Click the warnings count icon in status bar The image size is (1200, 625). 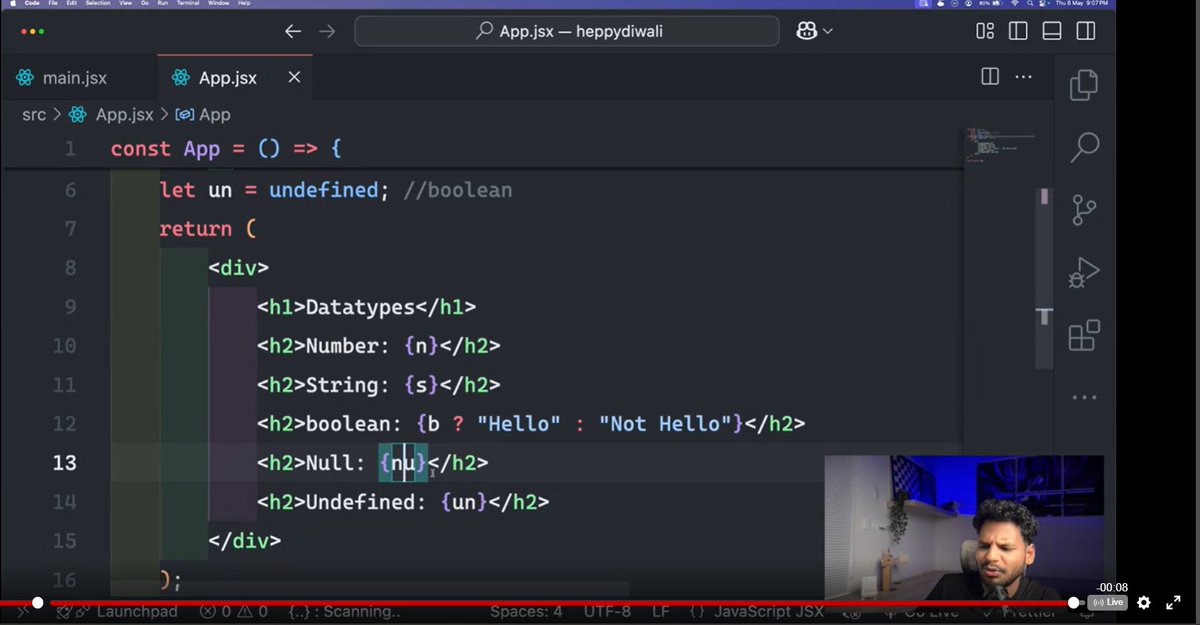(x=246, y=611)
